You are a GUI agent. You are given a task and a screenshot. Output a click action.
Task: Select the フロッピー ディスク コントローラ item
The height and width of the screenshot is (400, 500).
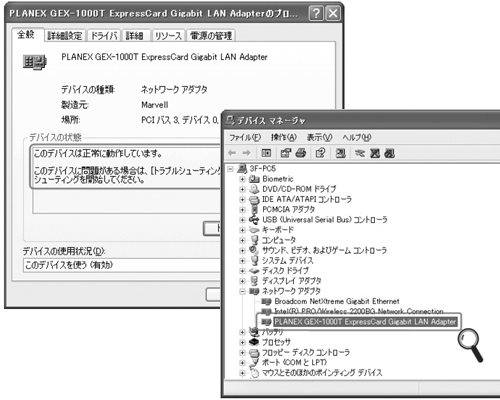[x=306, y=352]
